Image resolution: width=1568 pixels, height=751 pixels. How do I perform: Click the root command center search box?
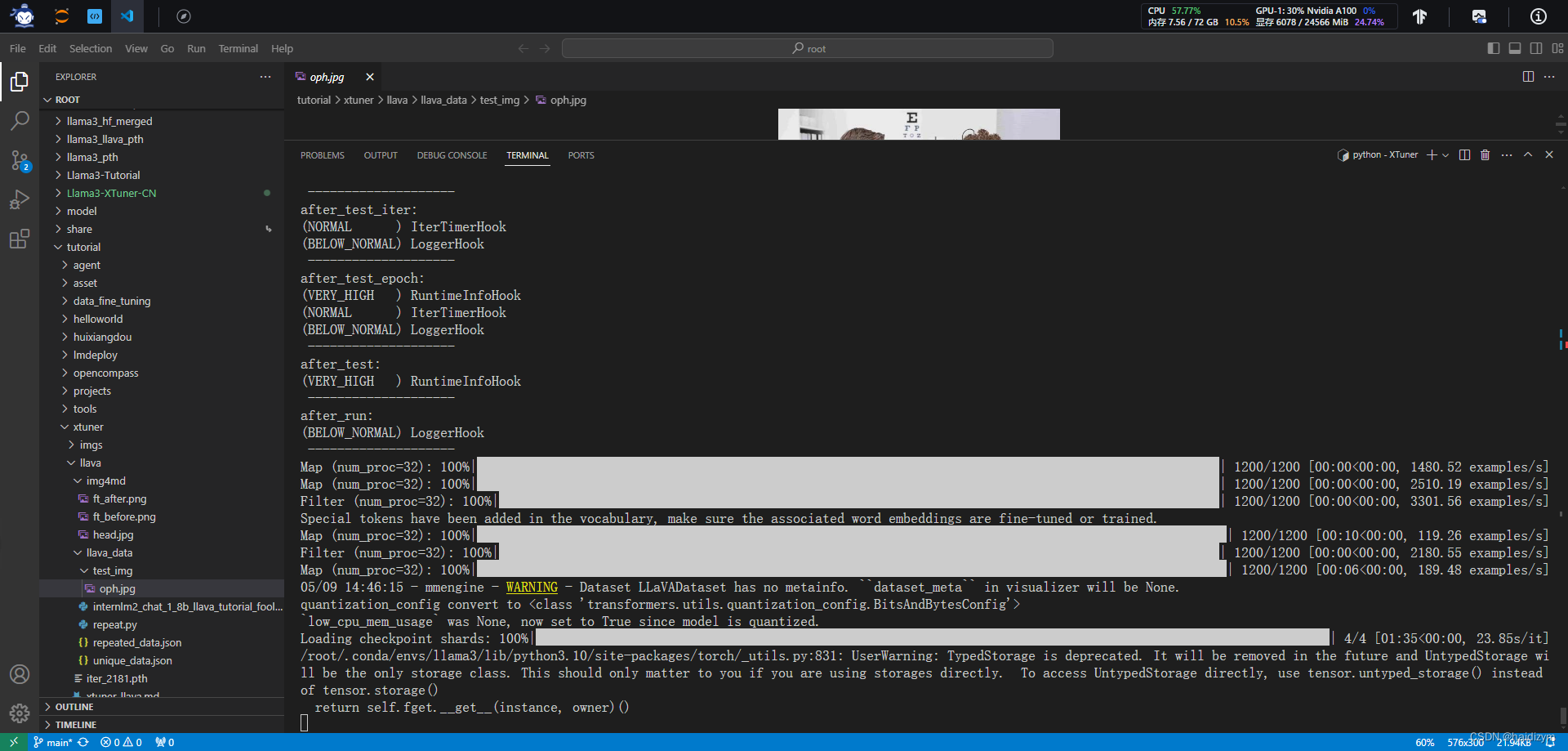click(x=808, y=48)
